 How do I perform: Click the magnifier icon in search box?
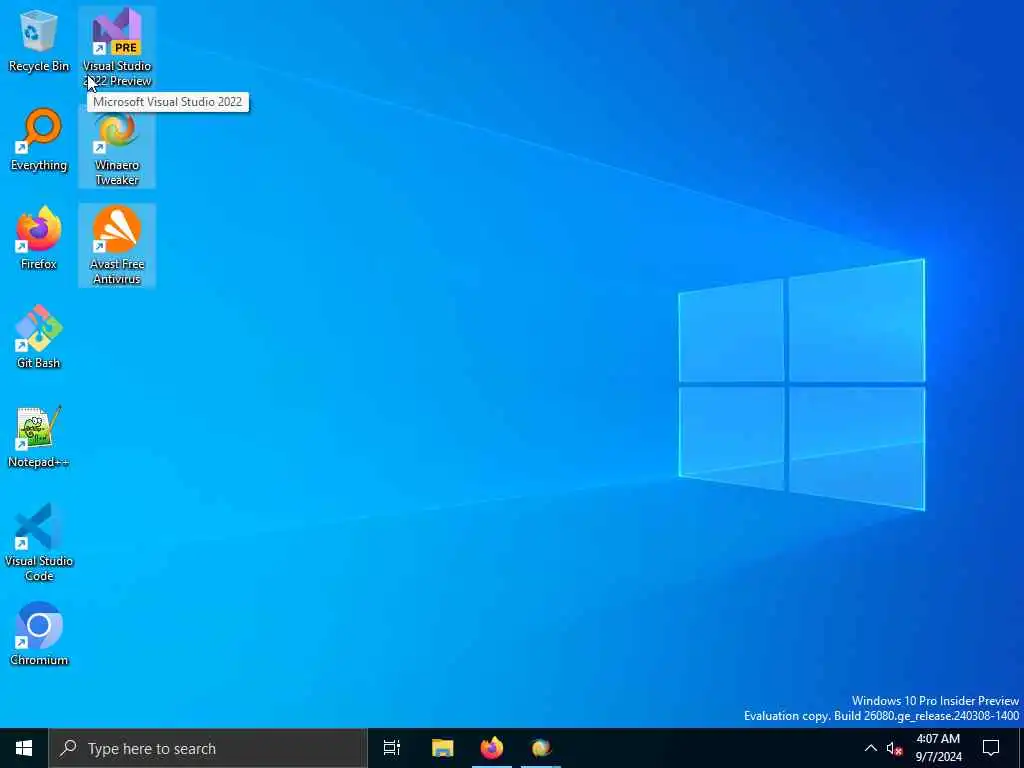(68, 748)
